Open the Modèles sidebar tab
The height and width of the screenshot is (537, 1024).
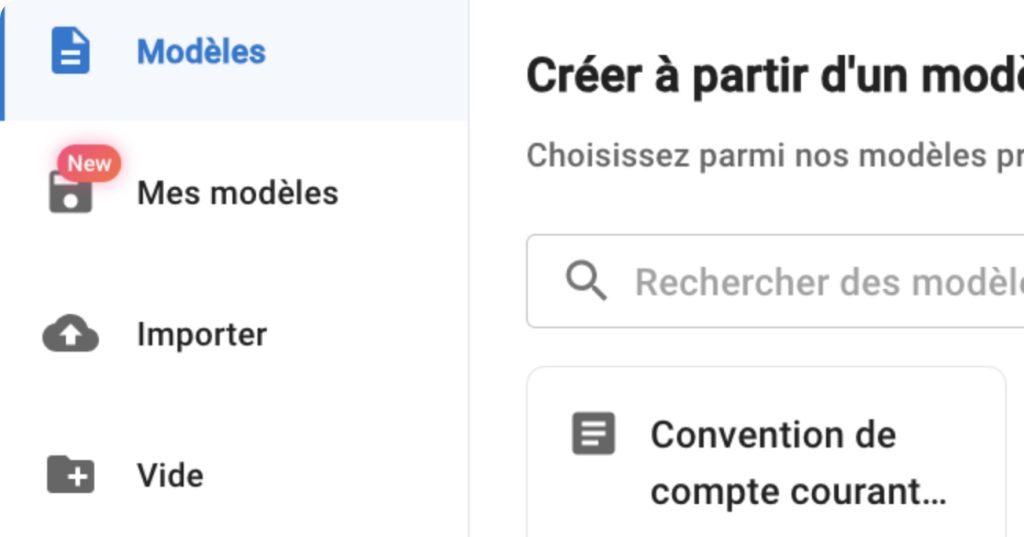(x=201, y=52)
